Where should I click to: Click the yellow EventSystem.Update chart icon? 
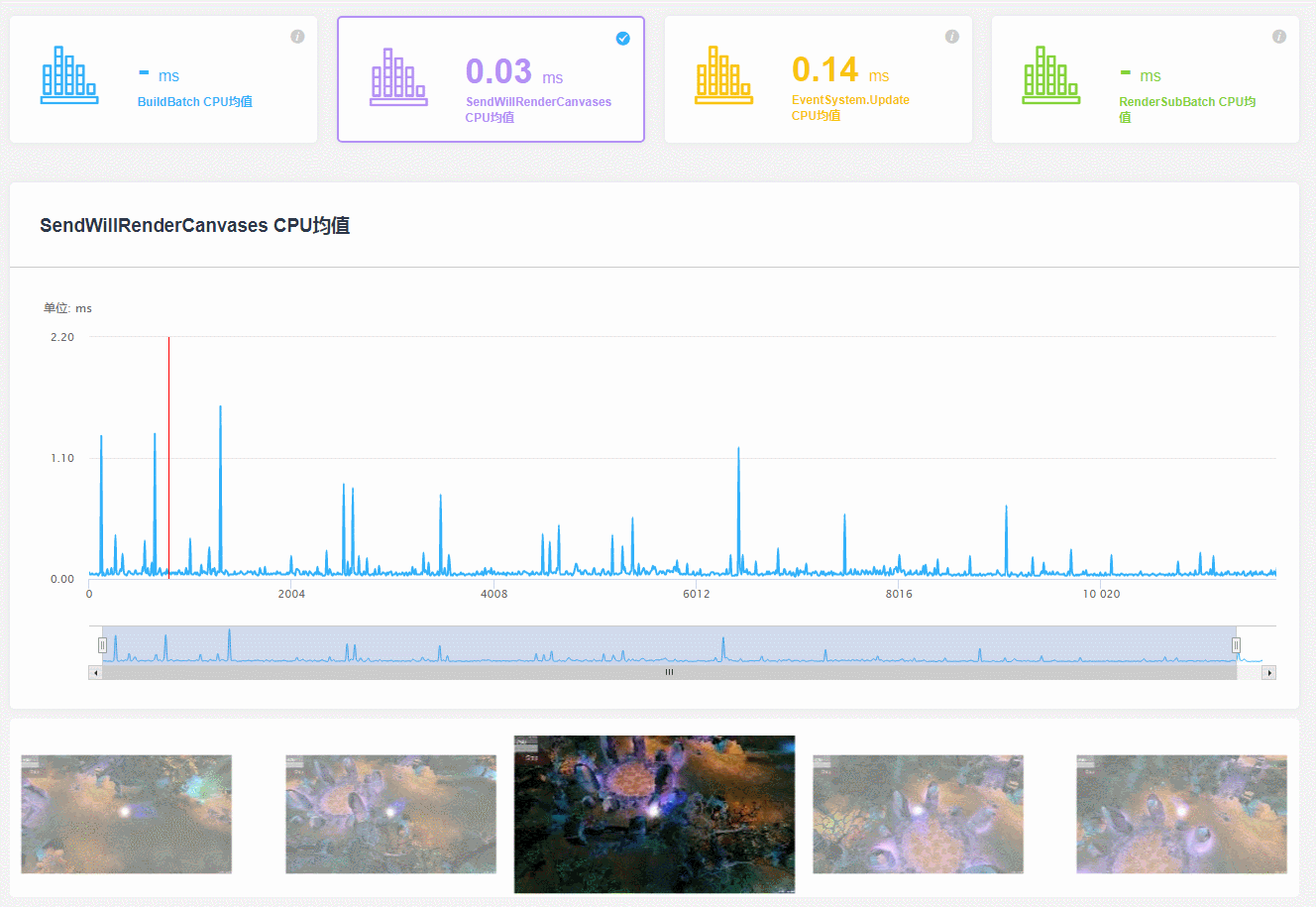coord(723,75)
